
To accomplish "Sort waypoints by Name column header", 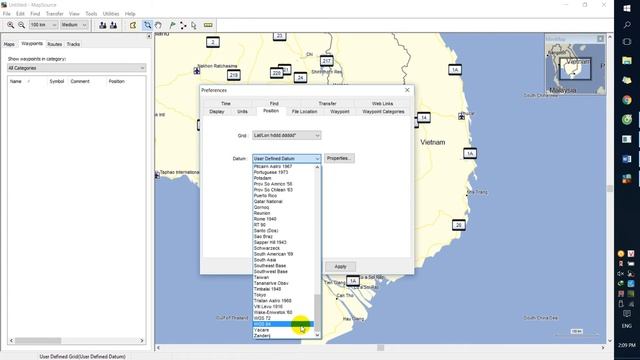I will pos(16,81).
